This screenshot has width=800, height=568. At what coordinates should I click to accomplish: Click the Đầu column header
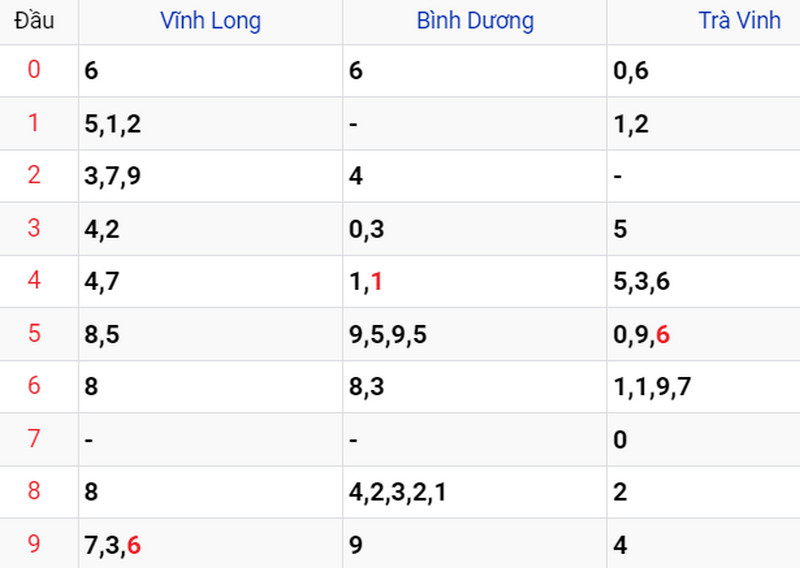(x=34, y=20)
